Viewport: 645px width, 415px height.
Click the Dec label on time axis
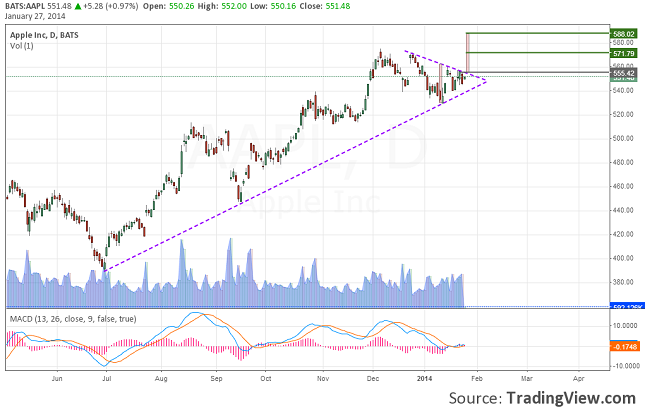[x=373, y=378]
